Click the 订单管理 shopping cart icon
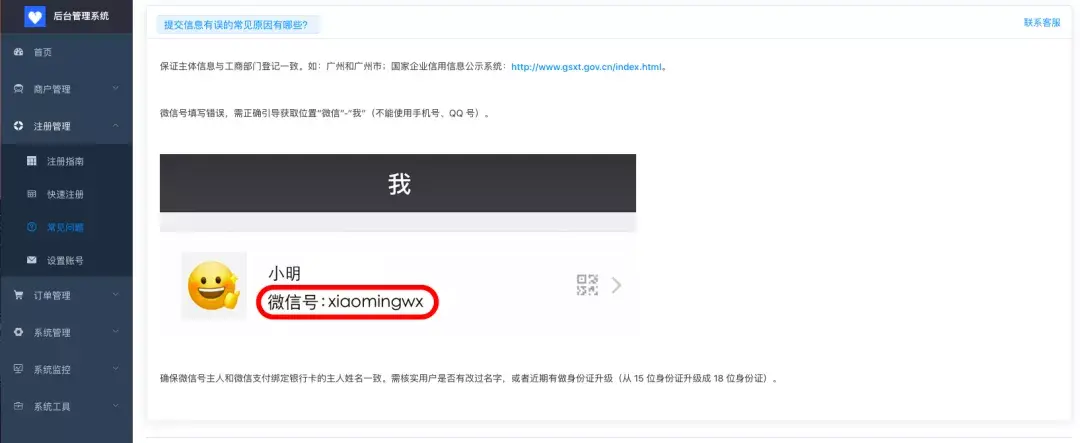The height and width of the screenshot is (443, 1080). (x=19, y=295)
